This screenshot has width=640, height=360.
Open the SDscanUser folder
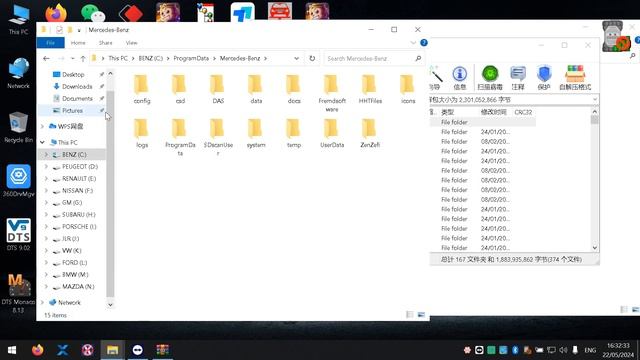point(218,137)
